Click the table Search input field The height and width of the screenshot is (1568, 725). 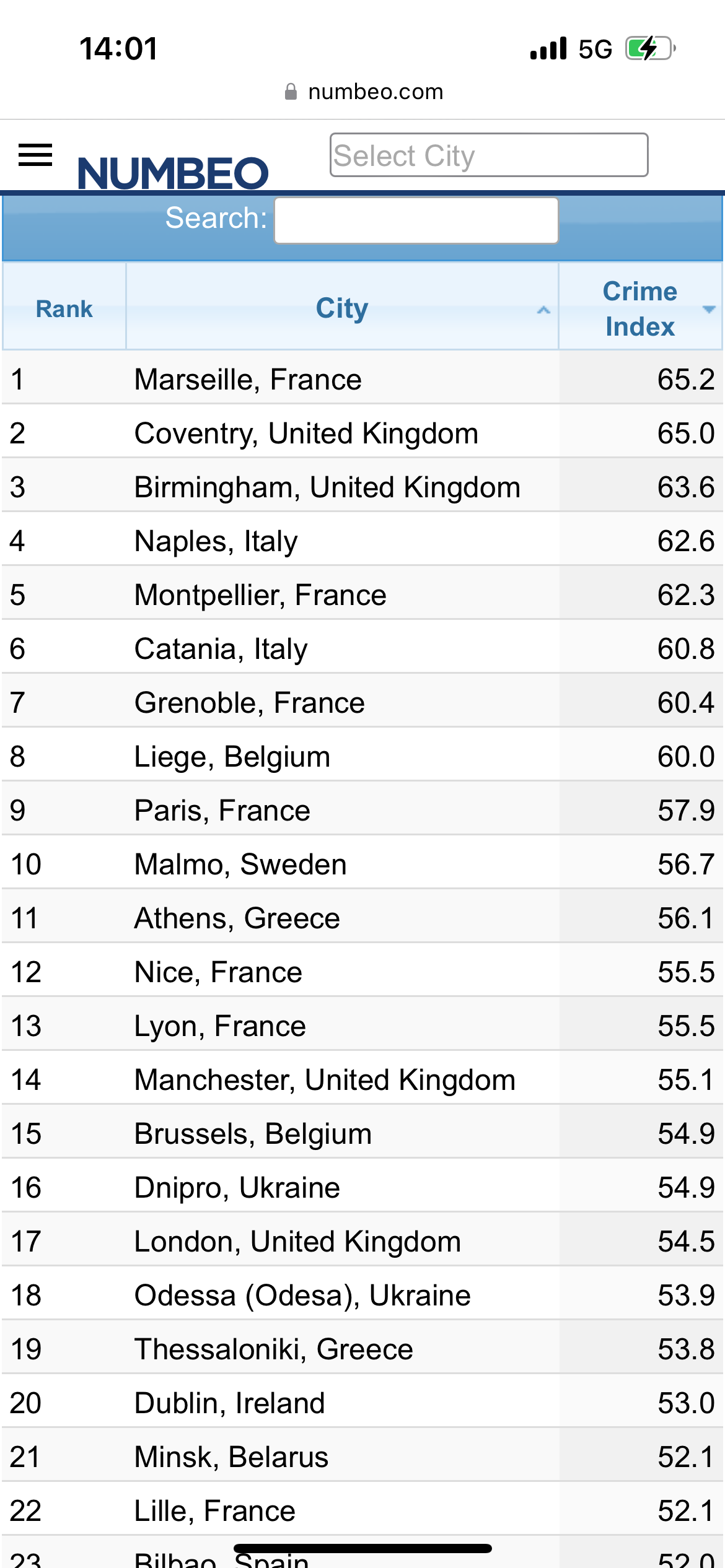pyautogui.click(x=416, y=220)
